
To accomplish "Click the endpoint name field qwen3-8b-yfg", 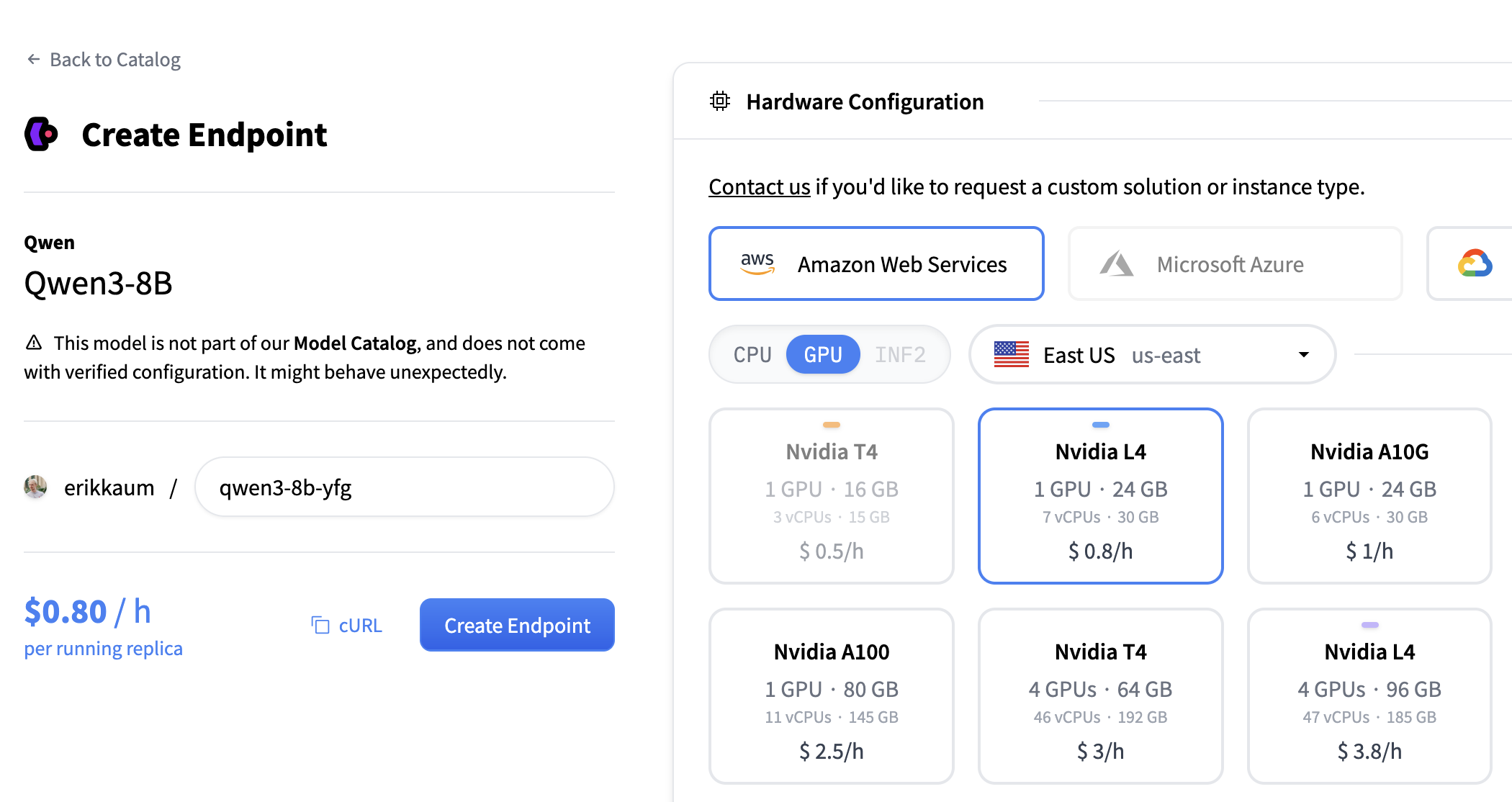I will (405, 487).
